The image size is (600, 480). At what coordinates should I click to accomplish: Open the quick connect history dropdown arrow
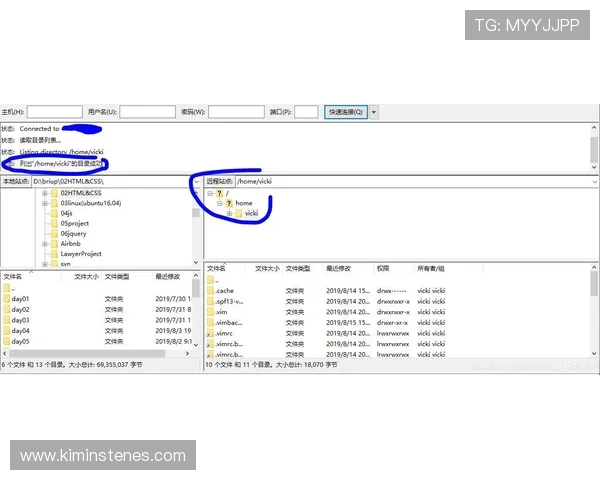[374, 112]
